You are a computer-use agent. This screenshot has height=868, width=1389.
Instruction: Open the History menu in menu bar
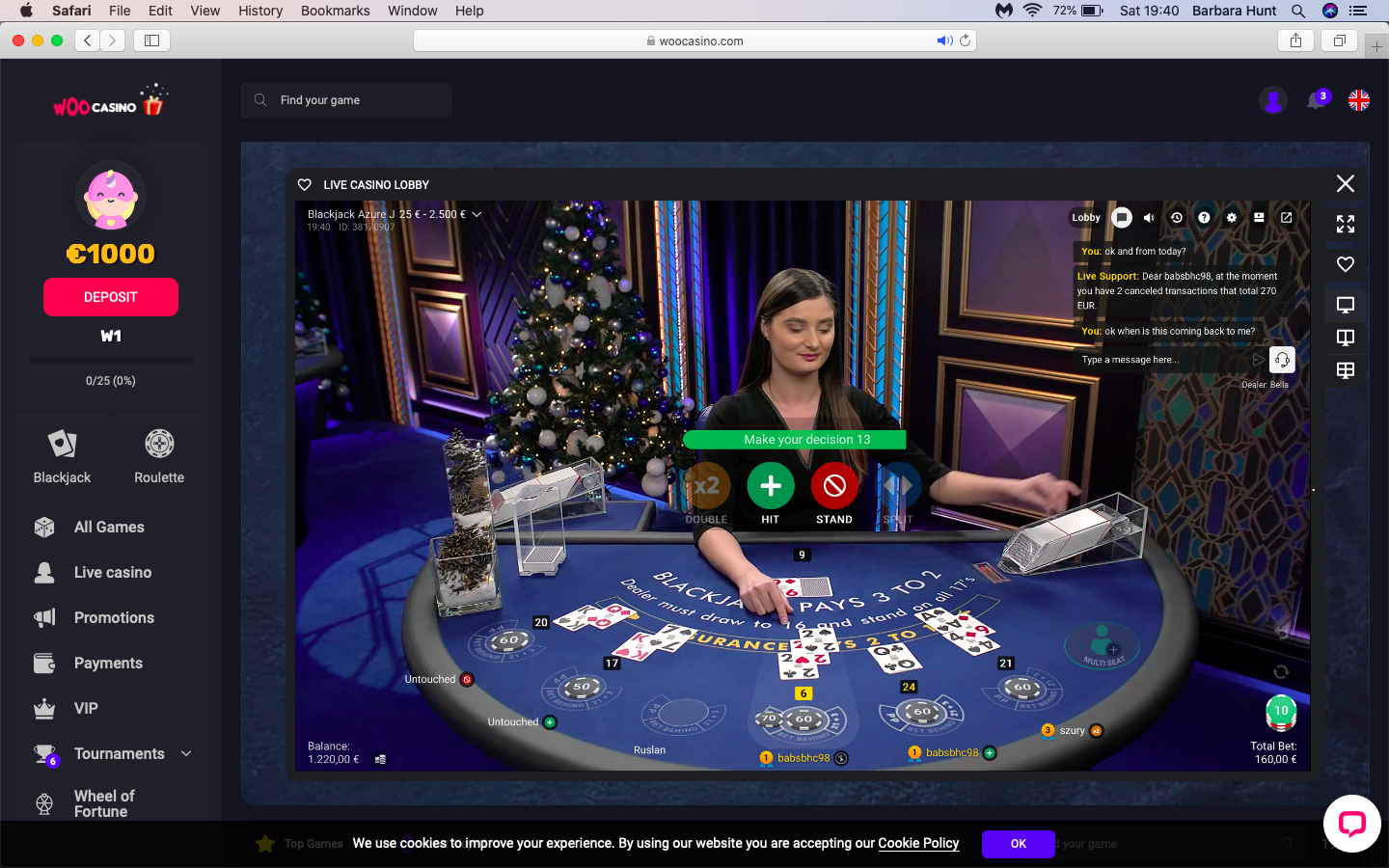click(x=260, y=11)
